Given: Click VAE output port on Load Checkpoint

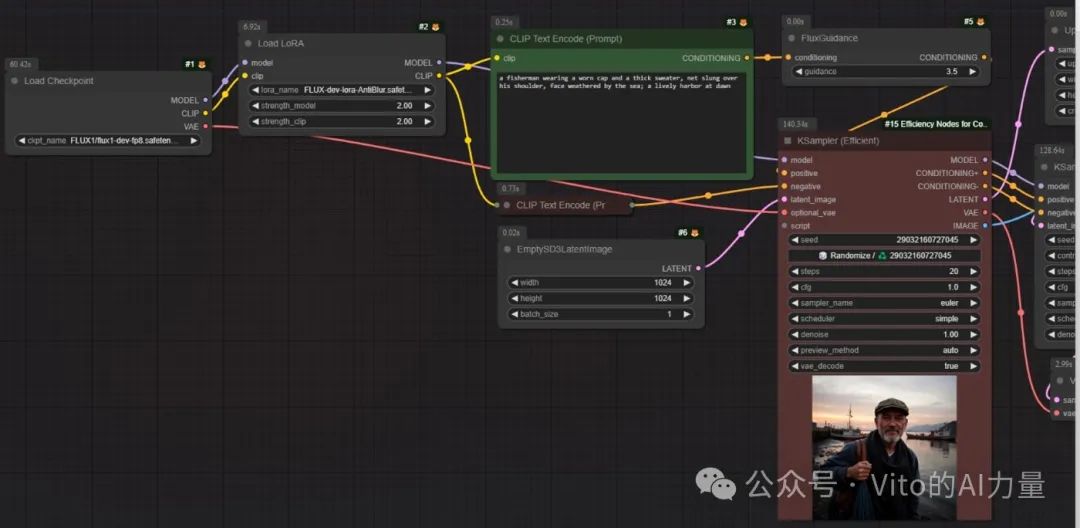Looking at the screenshot, I should [x=205, y=126].
